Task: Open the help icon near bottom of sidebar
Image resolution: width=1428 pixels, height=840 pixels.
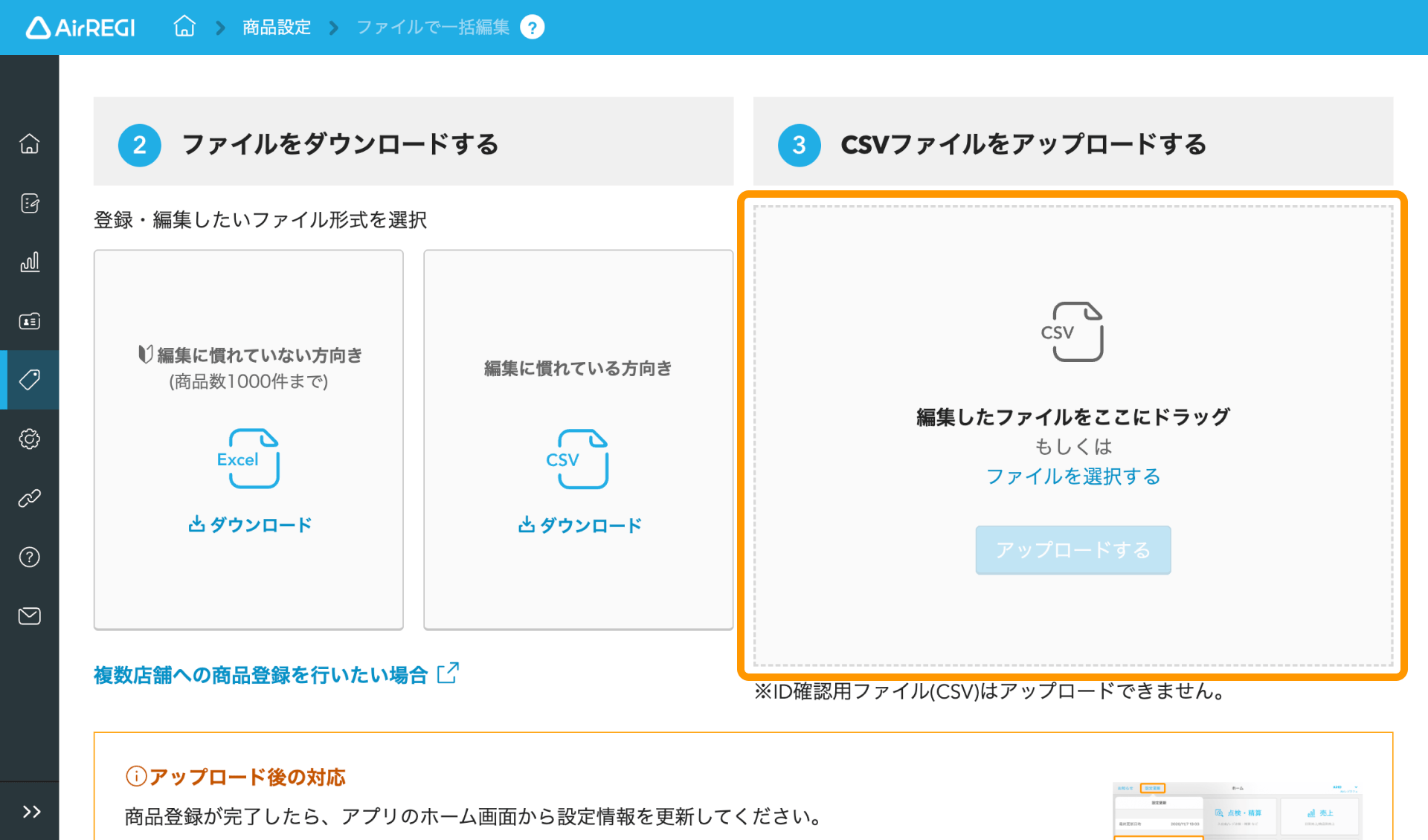Action: [x=30, y=557]
